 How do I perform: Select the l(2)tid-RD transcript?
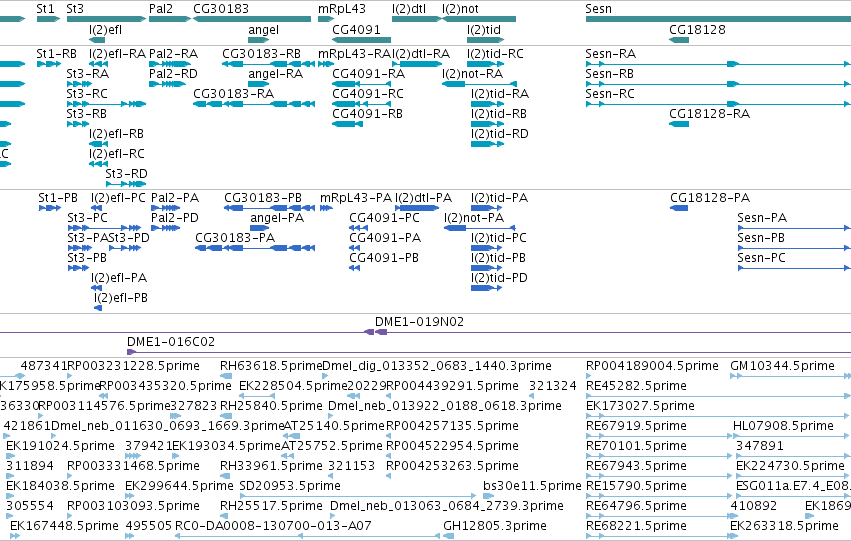[x=487, y=144]
